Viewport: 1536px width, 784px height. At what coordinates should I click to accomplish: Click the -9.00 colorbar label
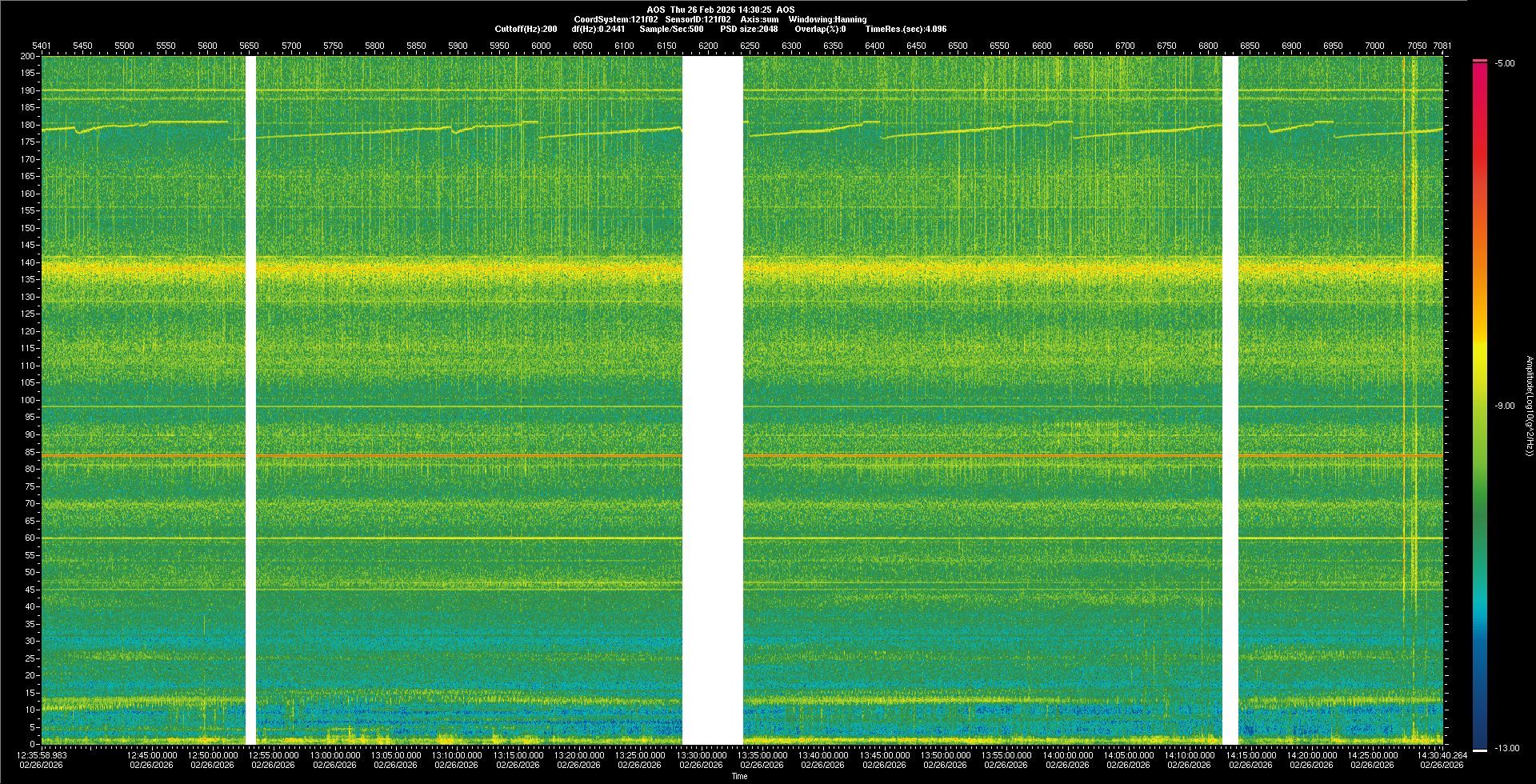point(1504,406)
